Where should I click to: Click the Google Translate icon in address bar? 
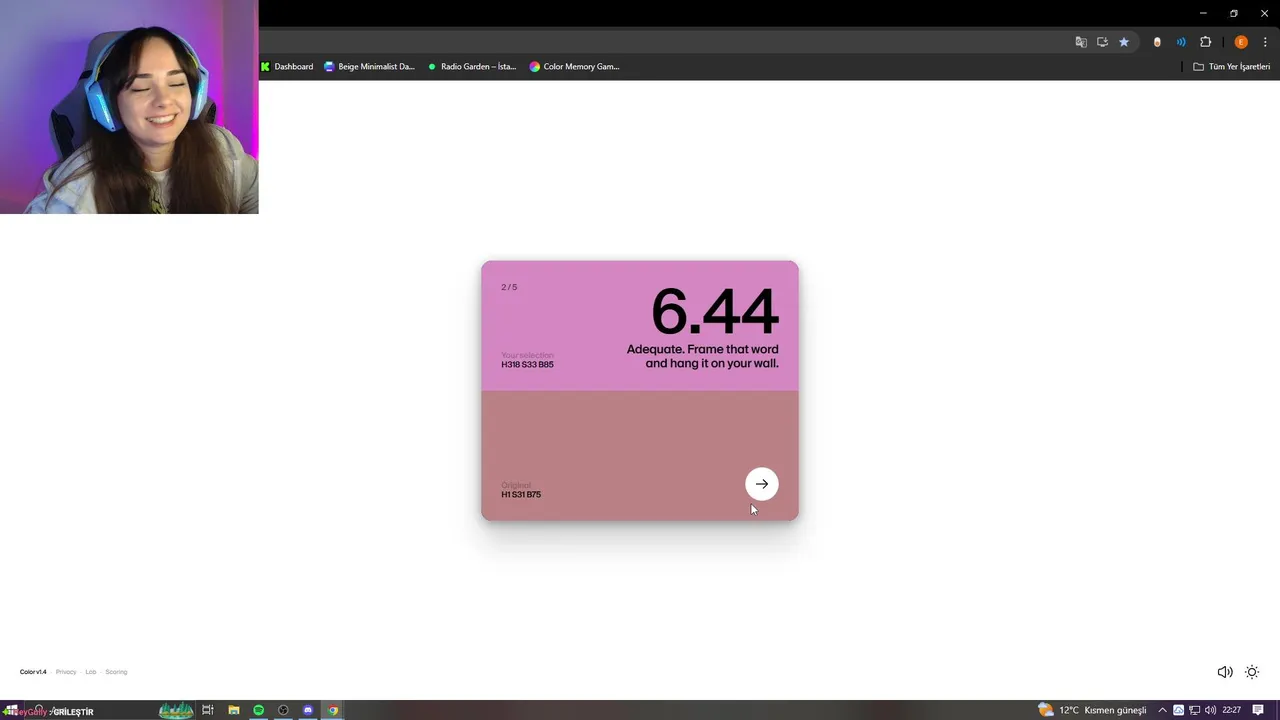[1081, 42]
